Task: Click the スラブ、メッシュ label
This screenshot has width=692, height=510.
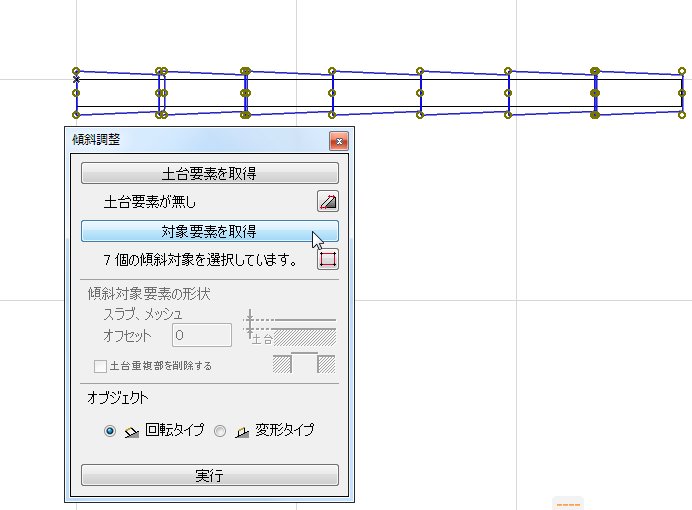Action: click(143, 314)
